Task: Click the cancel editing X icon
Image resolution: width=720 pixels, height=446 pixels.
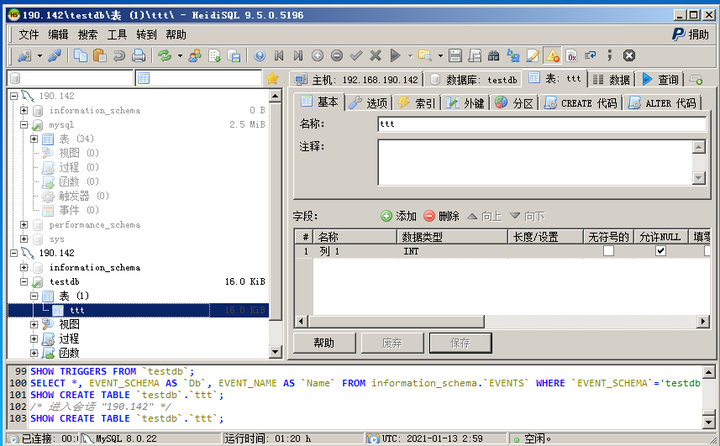Action: [375, 56]
